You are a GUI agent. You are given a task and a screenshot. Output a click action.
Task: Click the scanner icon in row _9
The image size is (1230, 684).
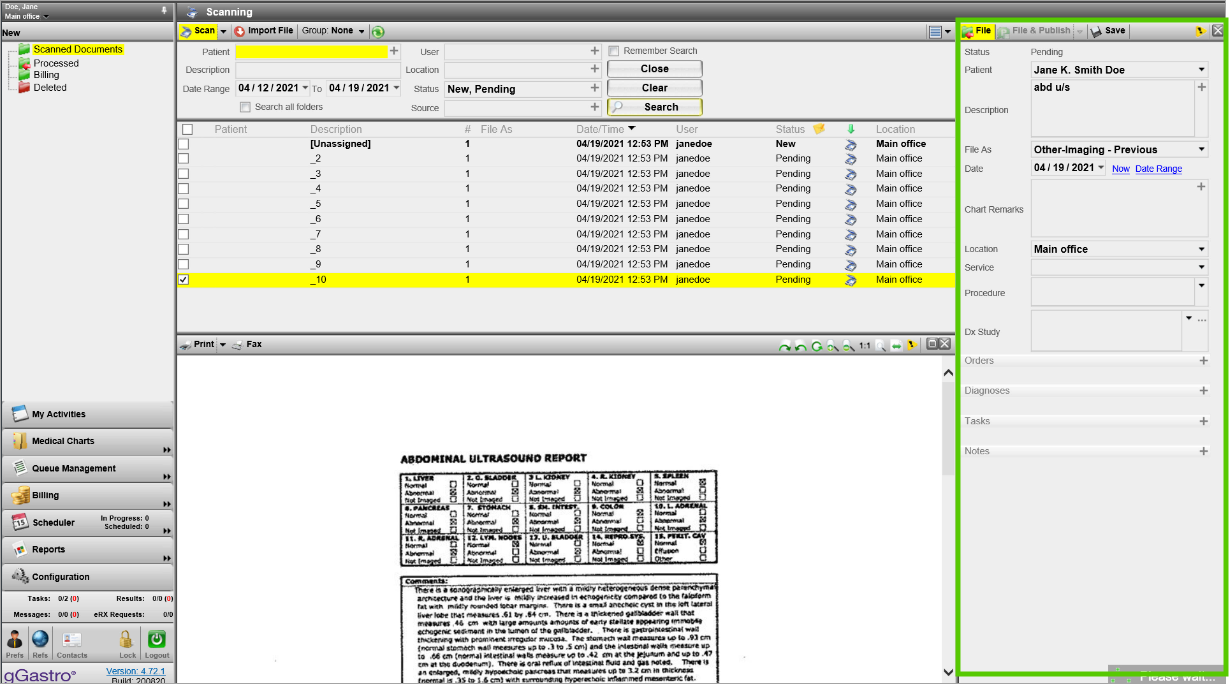point(851,265)
